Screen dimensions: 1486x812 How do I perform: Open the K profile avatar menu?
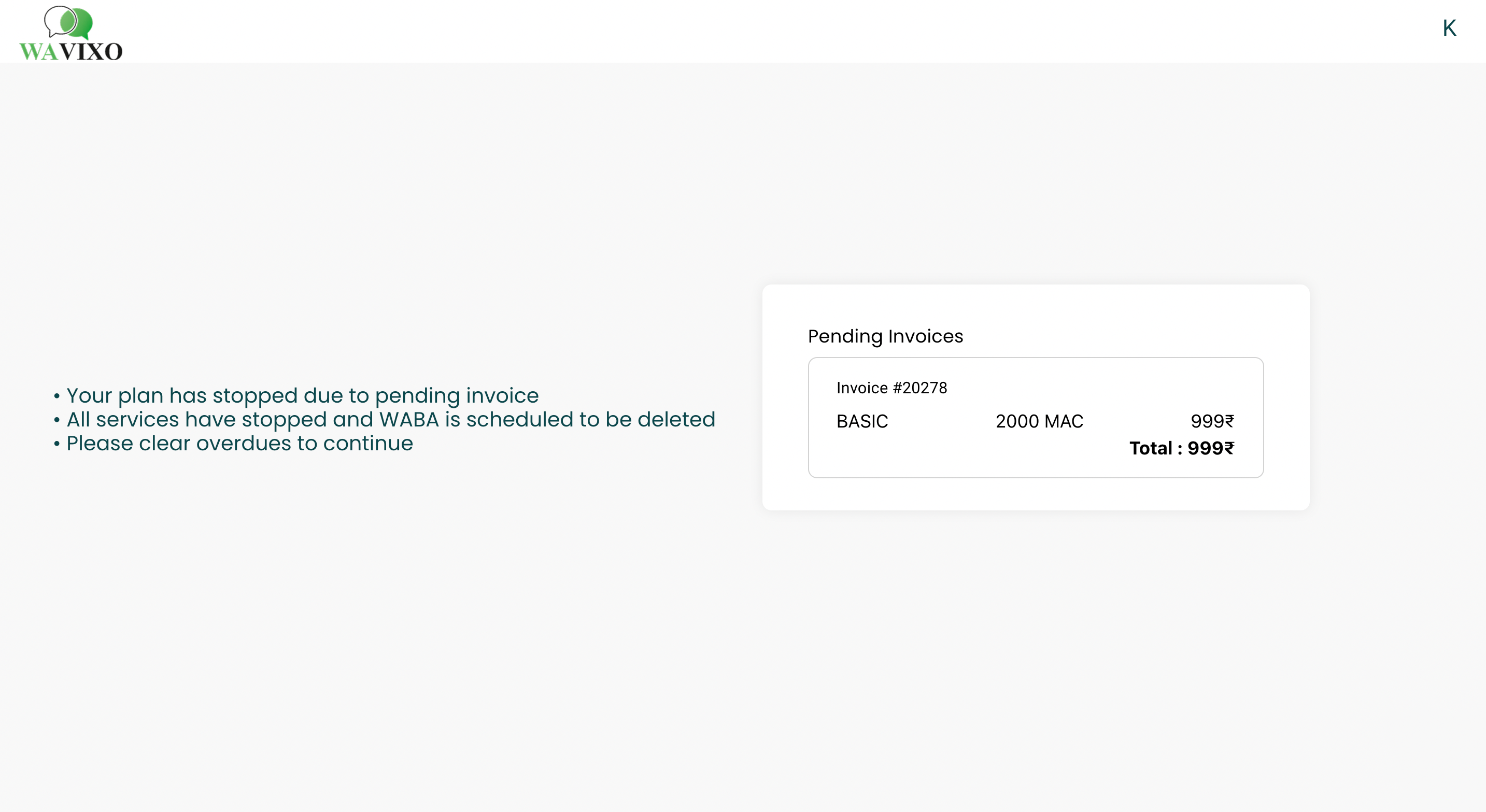tap(1449, 29)
